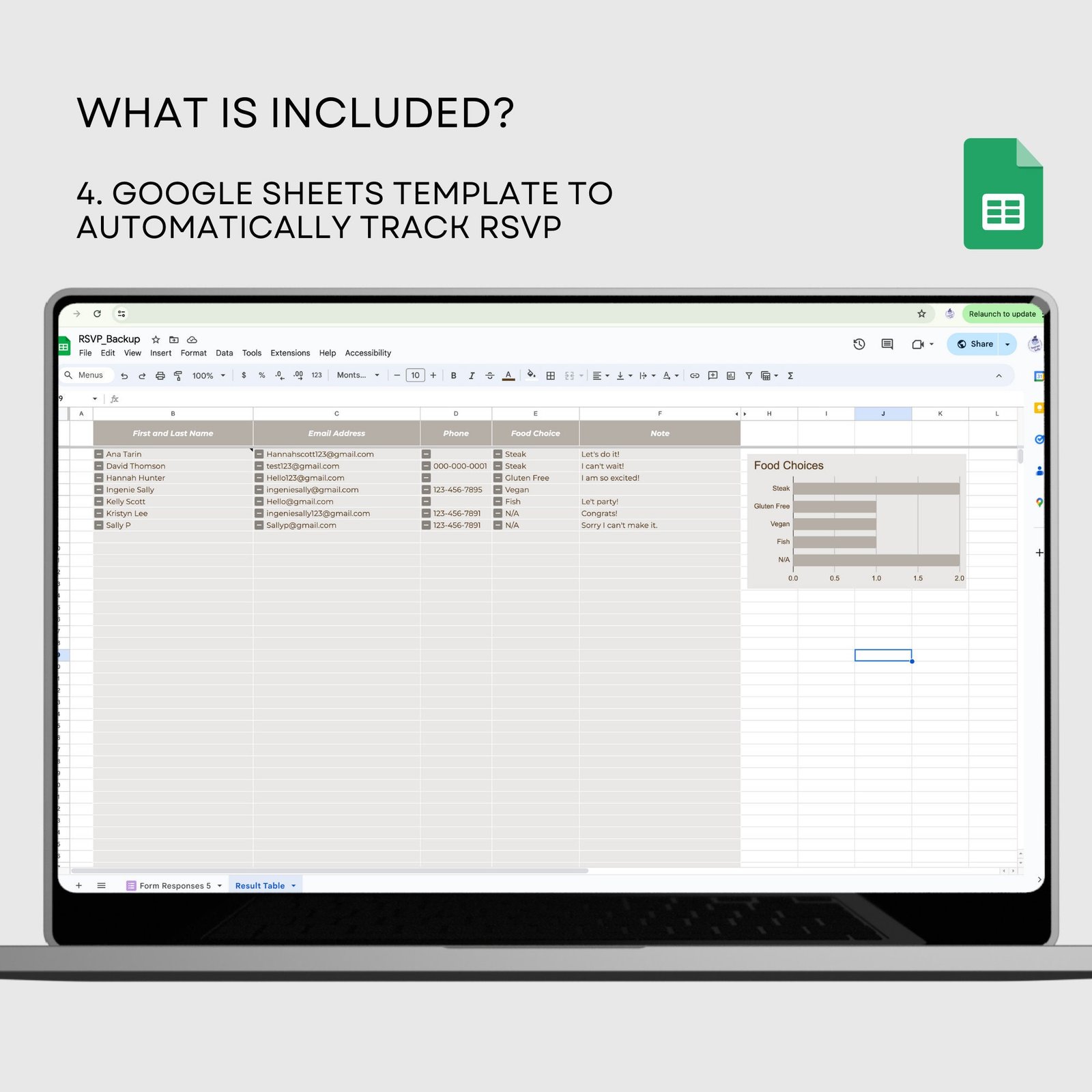This screenshot has height=1092, width=1092.
Task: Open the 100% zoom dropdown
Action: click(x=209, y=375)
